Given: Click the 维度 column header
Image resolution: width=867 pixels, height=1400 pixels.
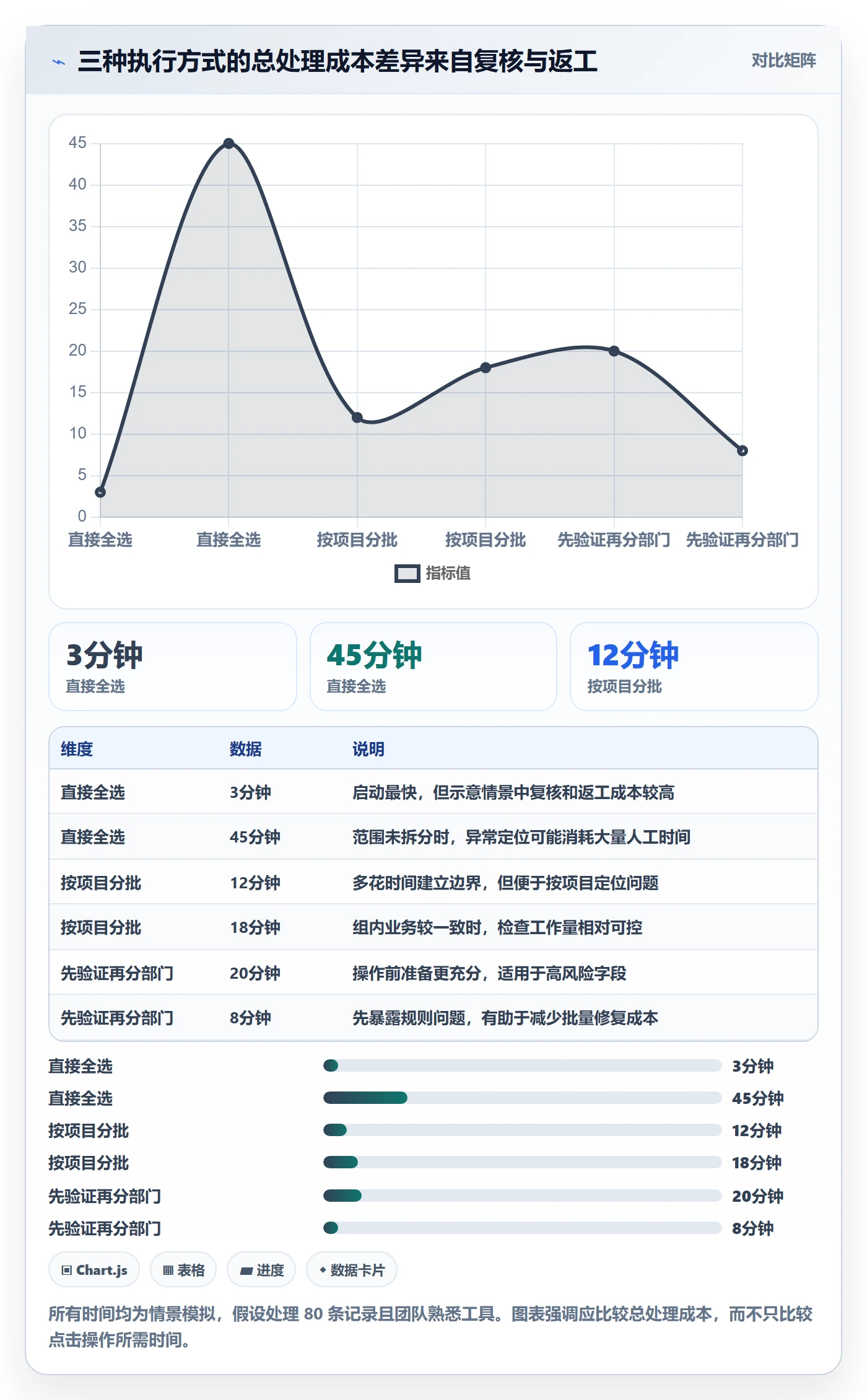Looking at the screenshot, I should coord(77,749).
